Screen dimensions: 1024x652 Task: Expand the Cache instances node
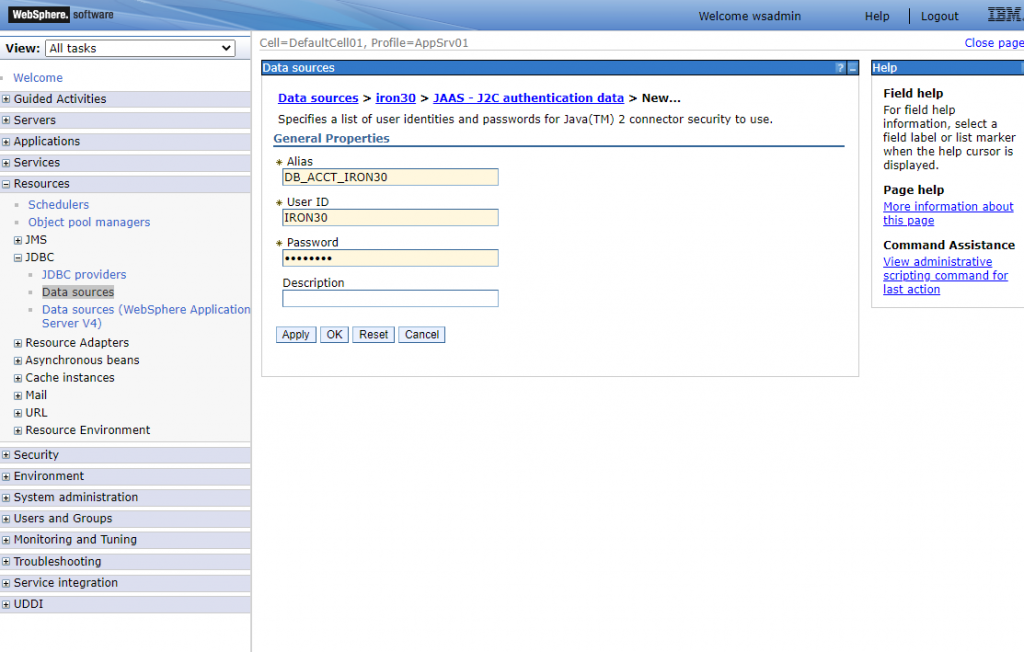(x=18, y=378)
